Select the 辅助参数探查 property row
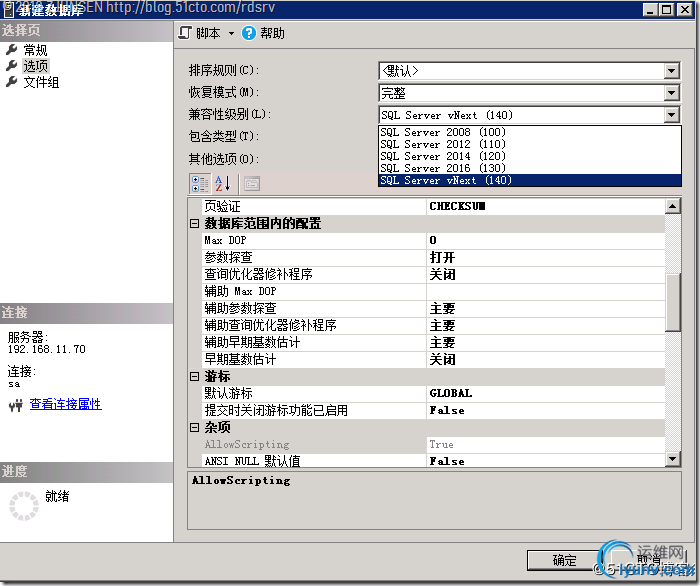This screenshot has height=586, width=700. [x=433, y=308]
